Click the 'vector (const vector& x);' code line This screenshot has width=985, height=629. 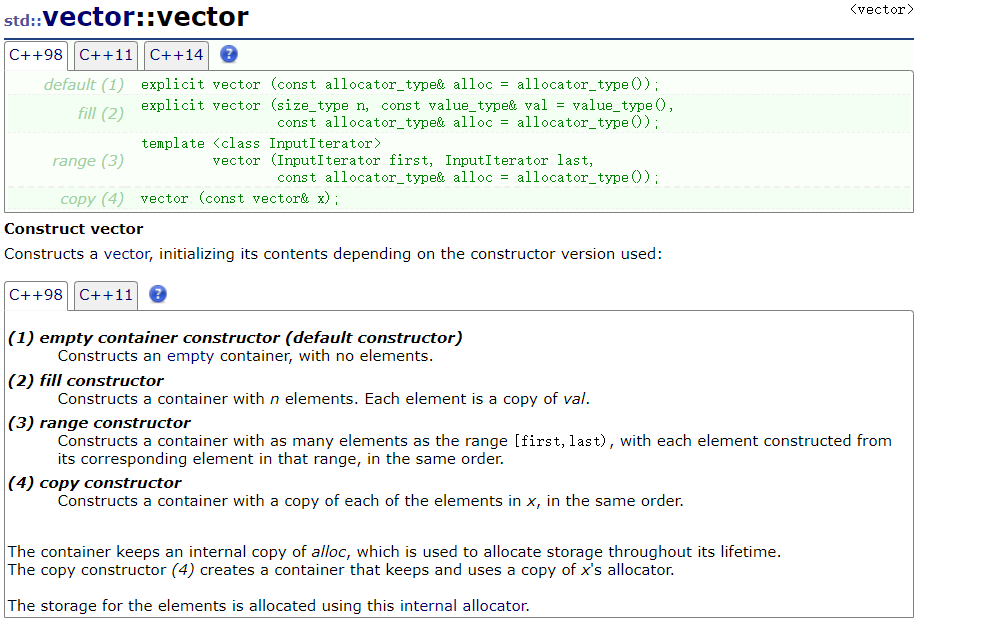[x=239, y=199]
